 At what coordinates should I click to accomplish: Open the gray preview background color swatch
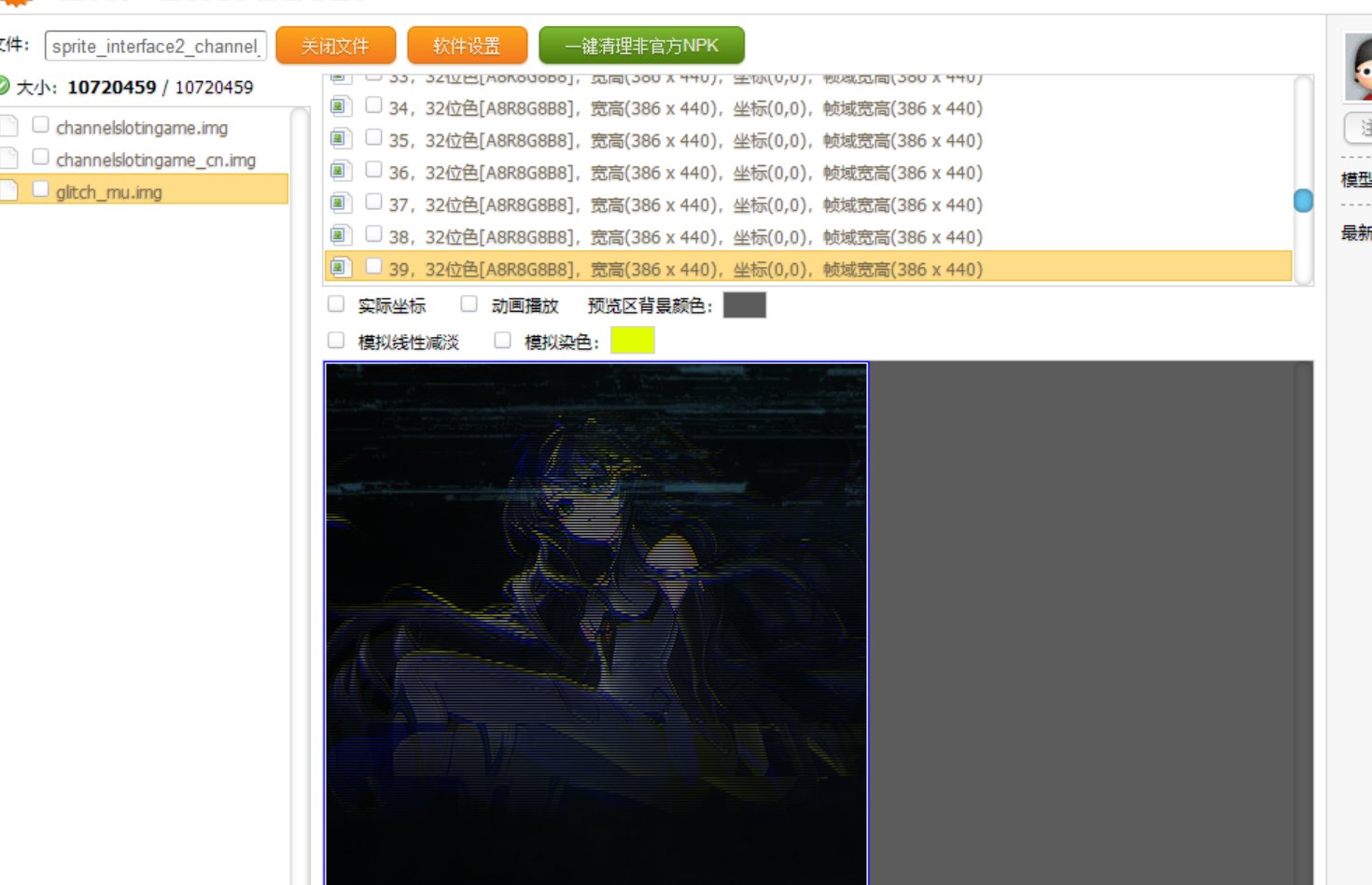pos(745,305)
